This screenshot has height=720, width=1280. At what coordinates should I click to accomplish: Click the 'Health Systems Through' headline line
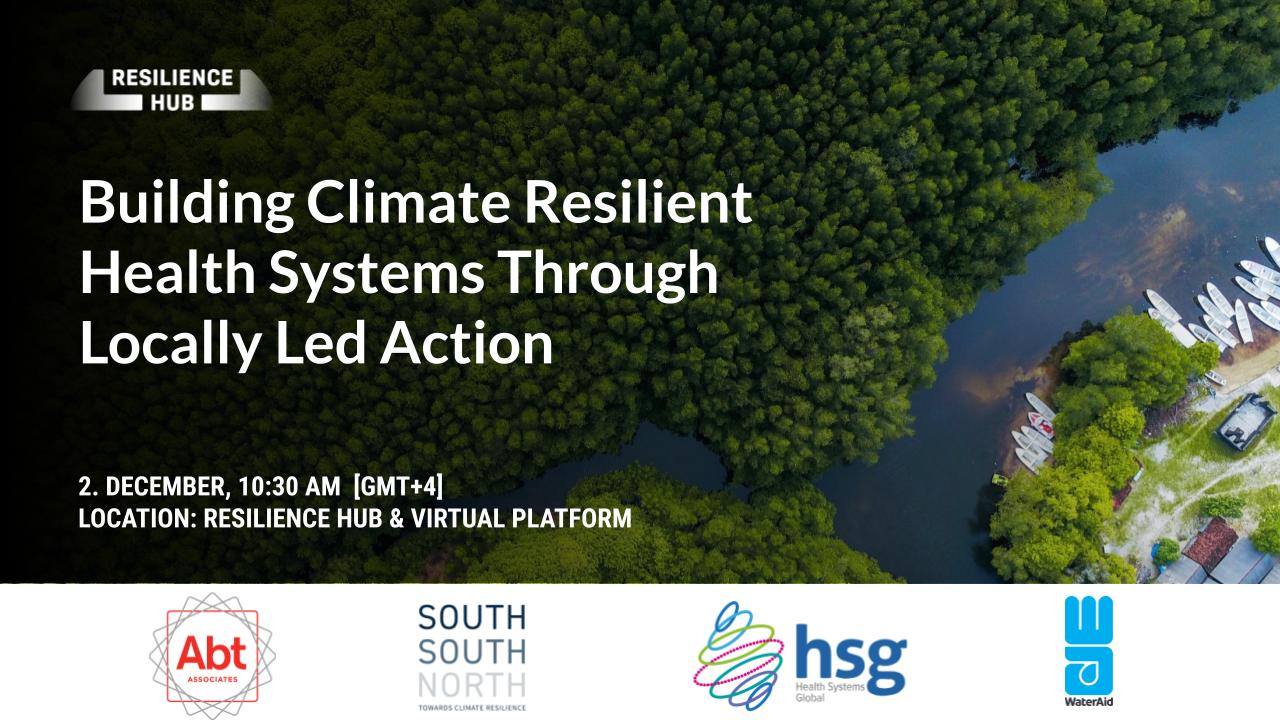click(399, 272)
